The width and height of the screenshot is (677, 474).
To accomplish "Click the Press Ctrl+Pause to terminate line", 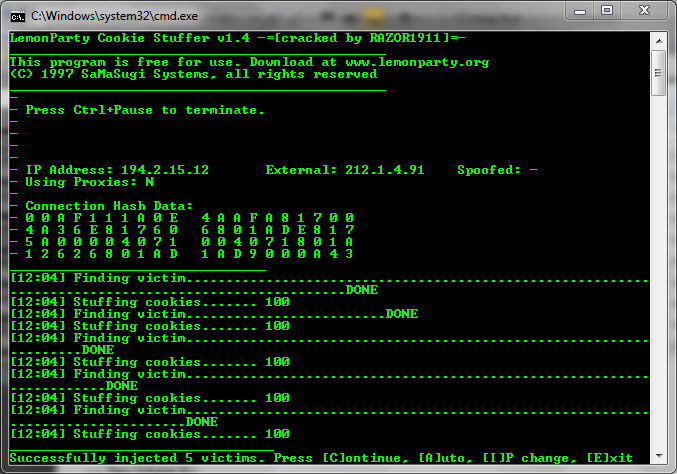I will click(x=145, y=110).
